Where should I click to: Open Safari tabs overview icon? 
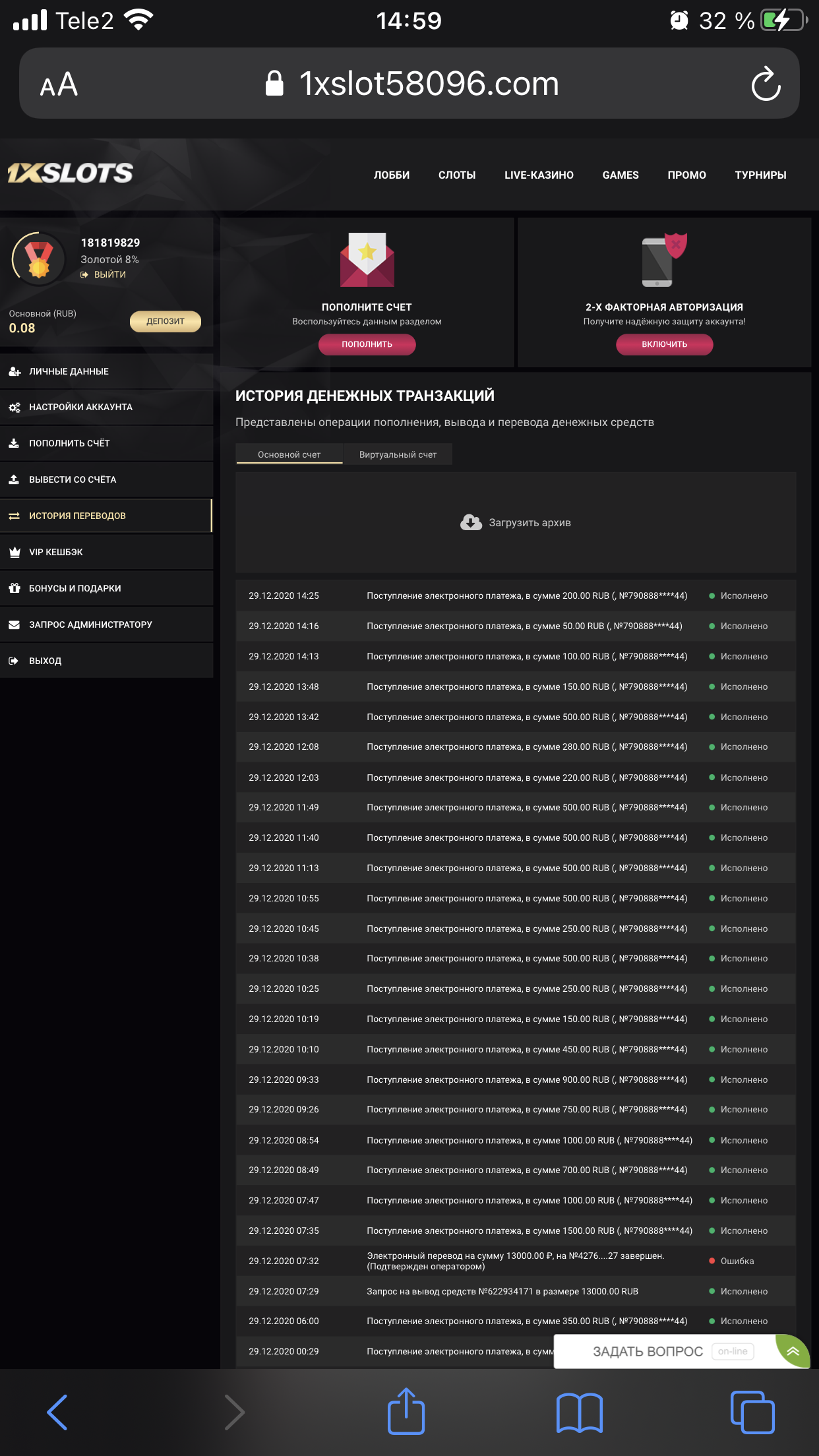coord(752,1412)
